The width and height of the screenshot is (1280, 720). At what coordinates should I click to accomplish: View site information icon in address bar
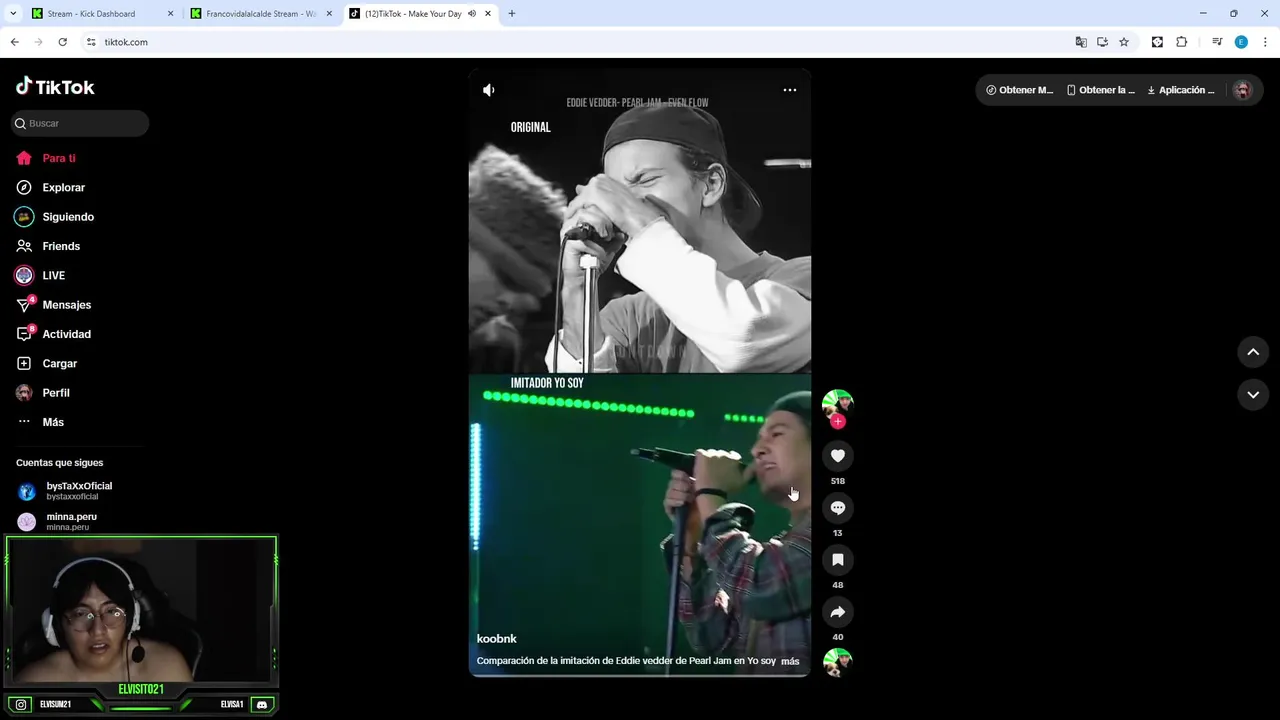click(x=91, y=42)
